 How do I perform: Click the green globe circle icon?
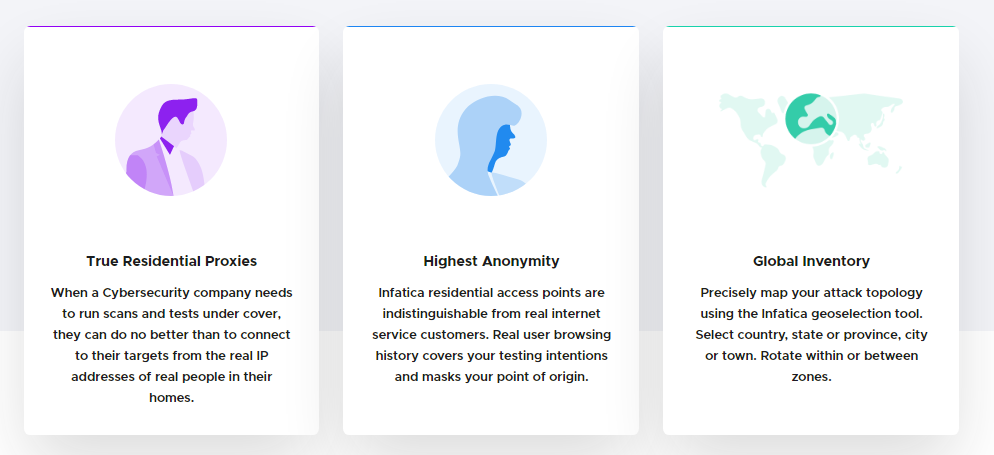coord(811,118)
